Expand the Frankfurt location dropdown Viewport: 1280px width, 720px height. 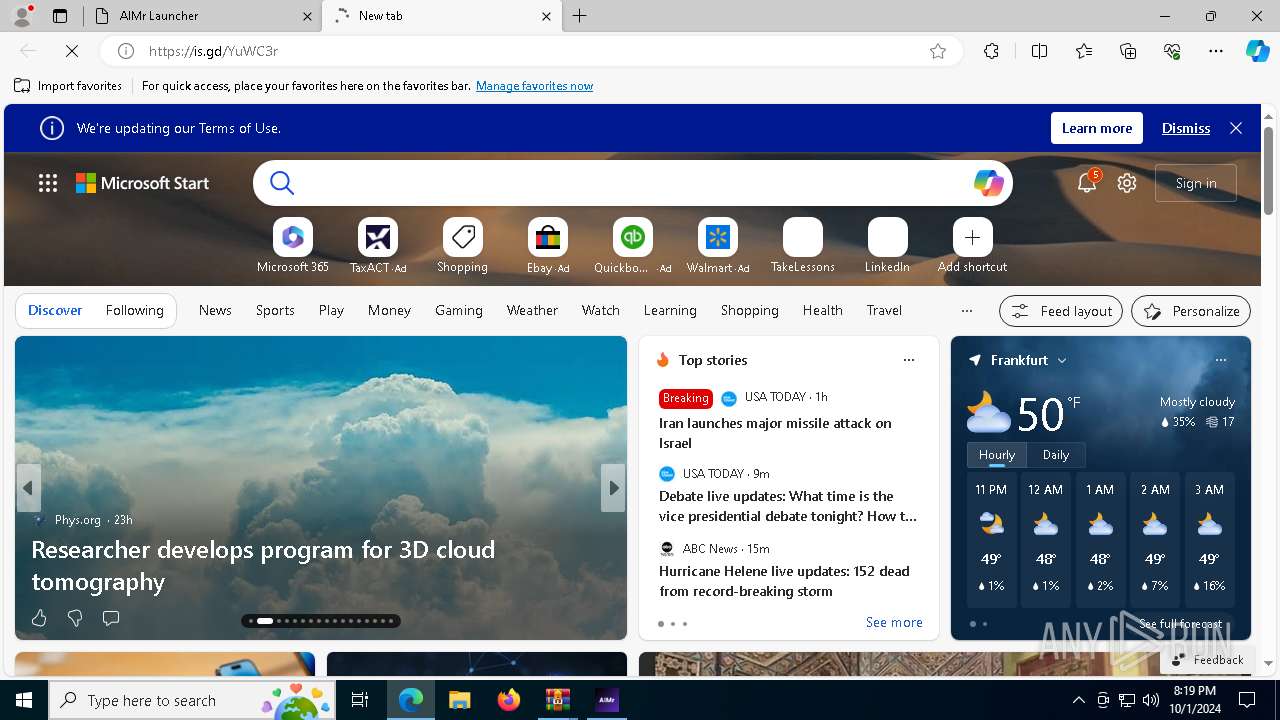pyautogui.click(x=1062, y=360)
